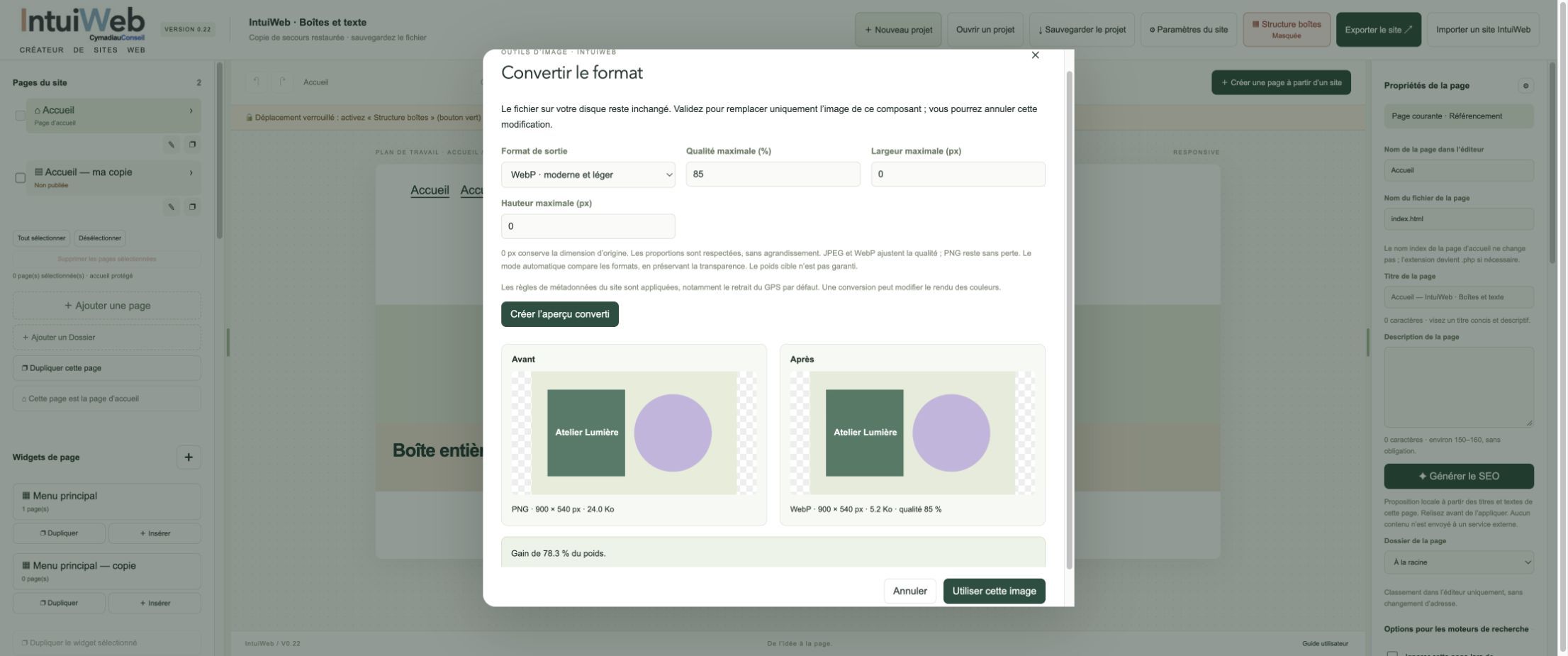The height and width of the screenshot is (656, 1568).
Task: Click the undo arrow icon in editor toolbar
Action: (256, 82)
